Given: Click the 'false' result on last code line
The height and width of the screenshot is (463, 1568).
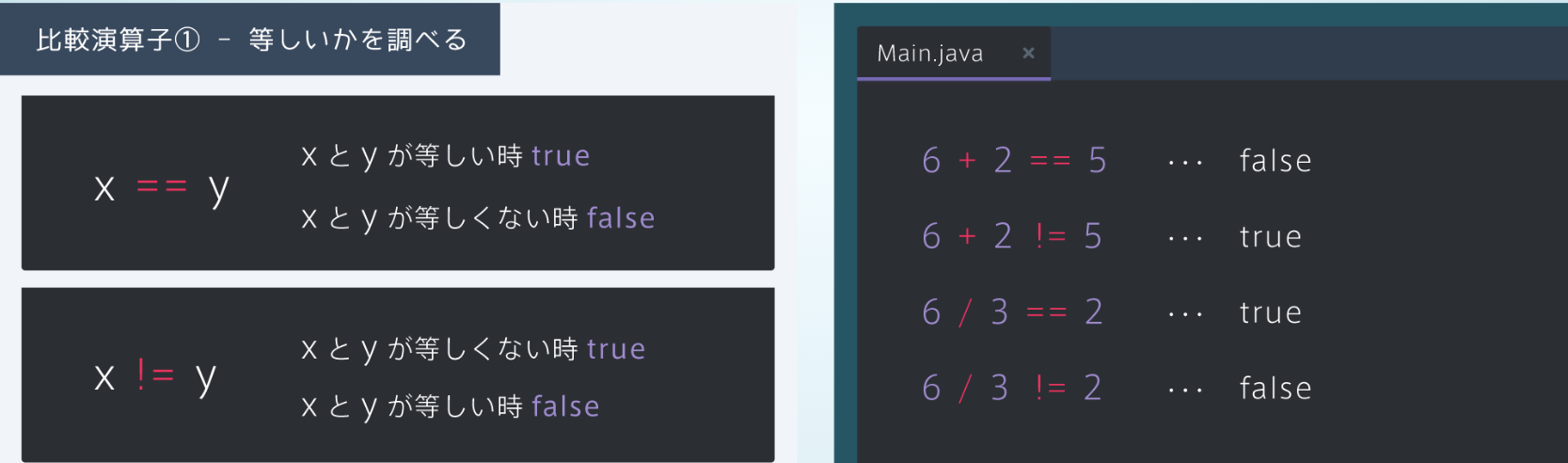Looking at the screenshot, I should pos(1275,388).
